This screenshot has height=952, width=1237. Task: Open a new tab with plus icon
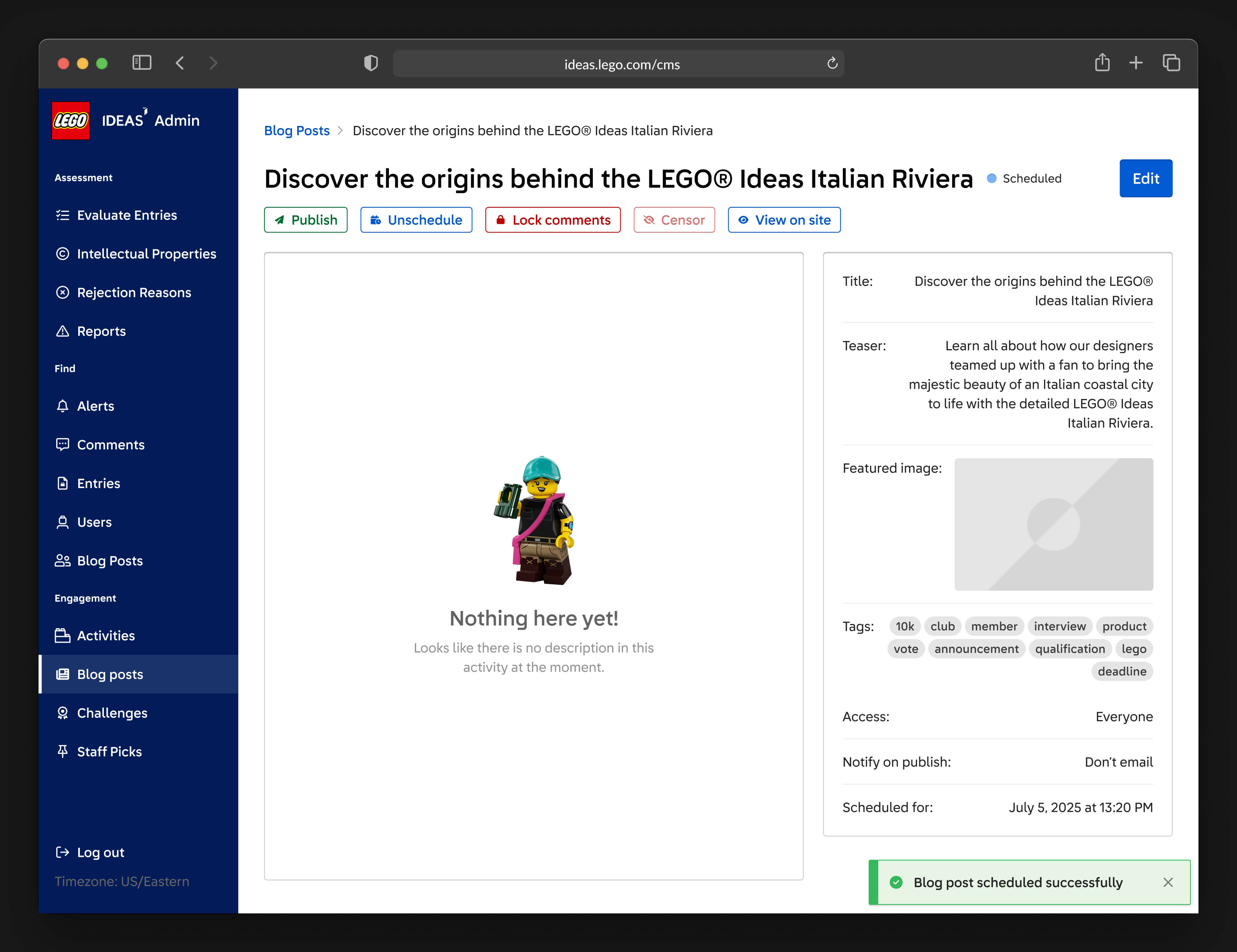(1136, 63)
